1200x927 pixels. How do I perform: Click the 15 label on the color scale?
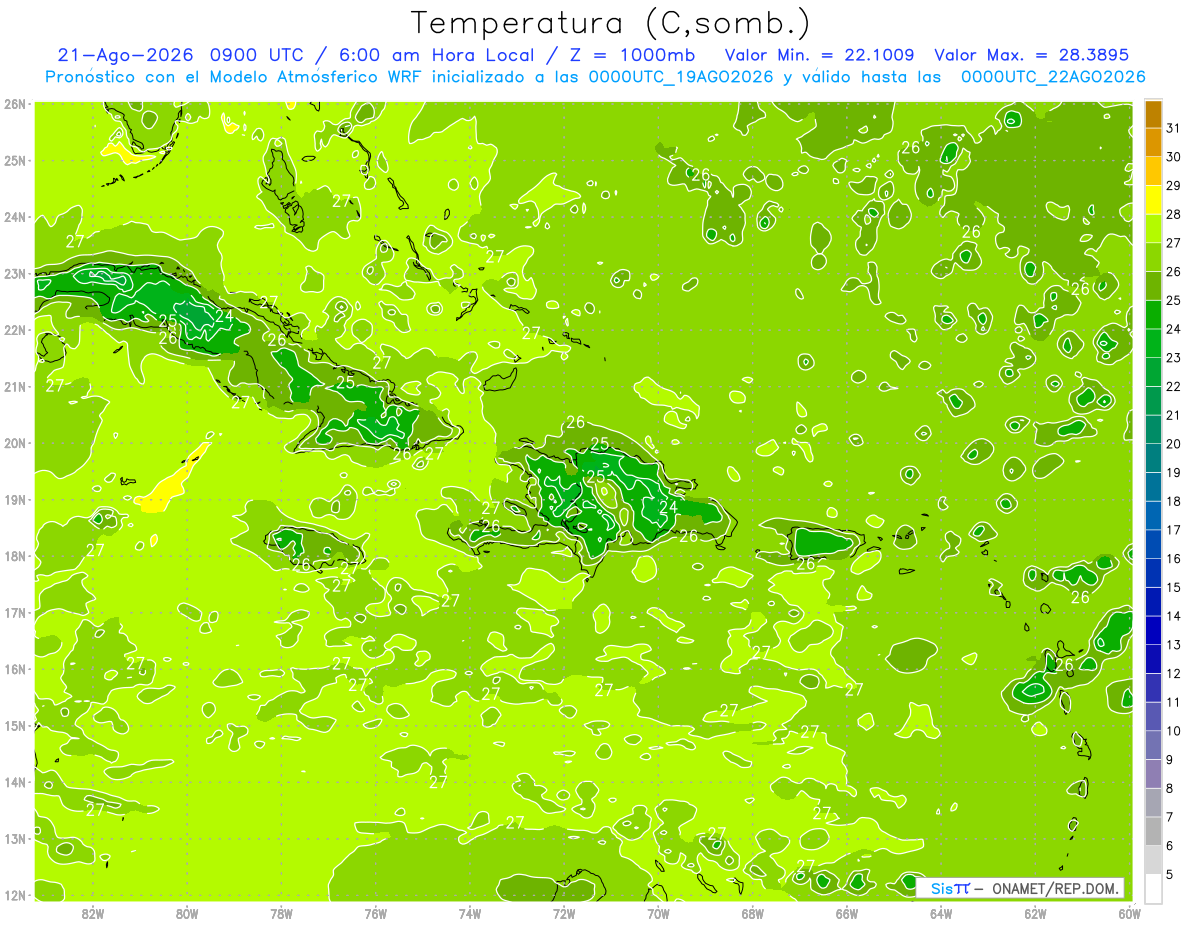point(1174,587)
